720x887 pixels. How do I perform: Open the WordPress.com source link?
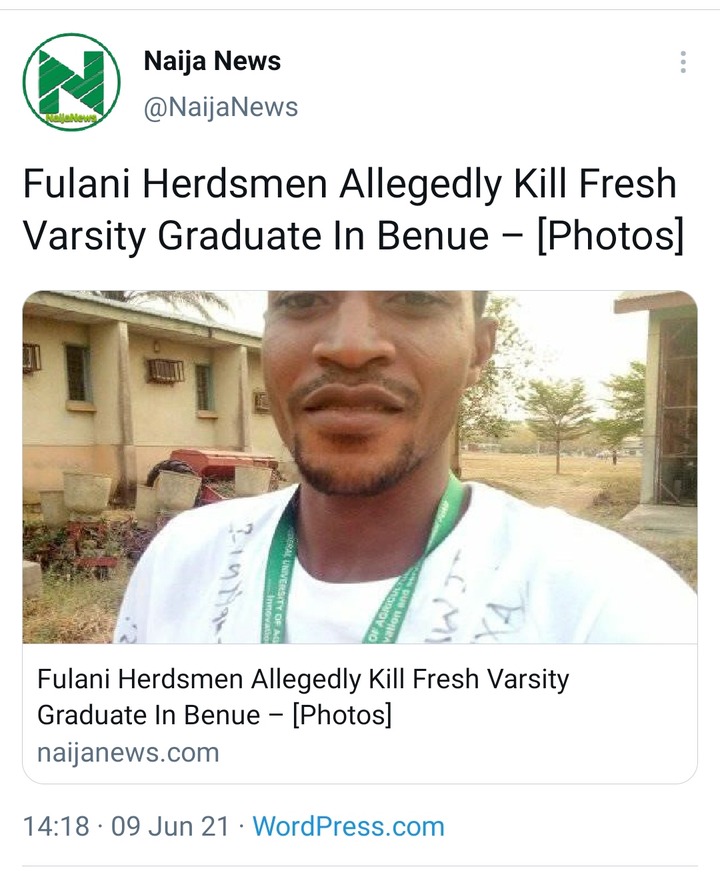click(348, 826)
